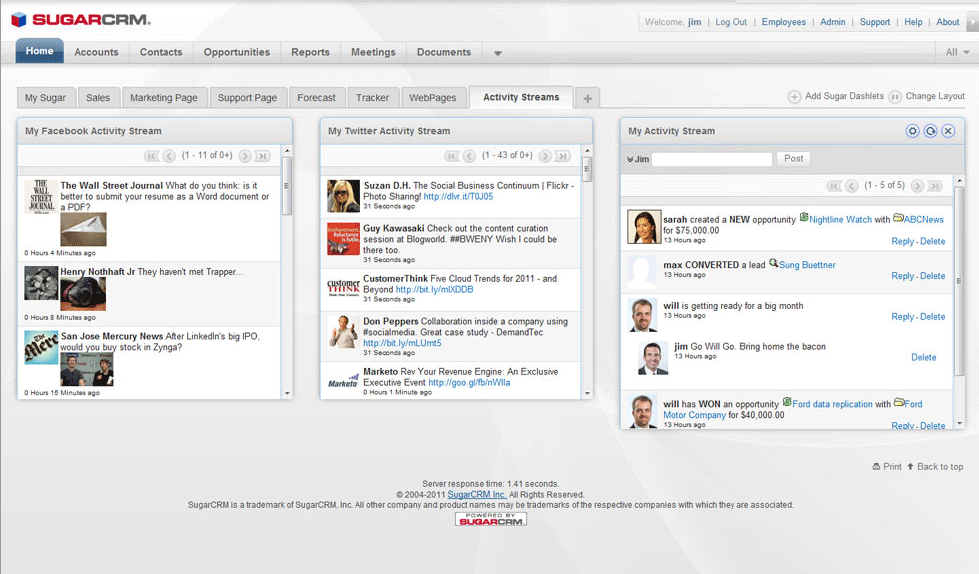Click the Facebook stream scroll down arrow
Viewport: 979px width, 574px height.
(287, 393)
